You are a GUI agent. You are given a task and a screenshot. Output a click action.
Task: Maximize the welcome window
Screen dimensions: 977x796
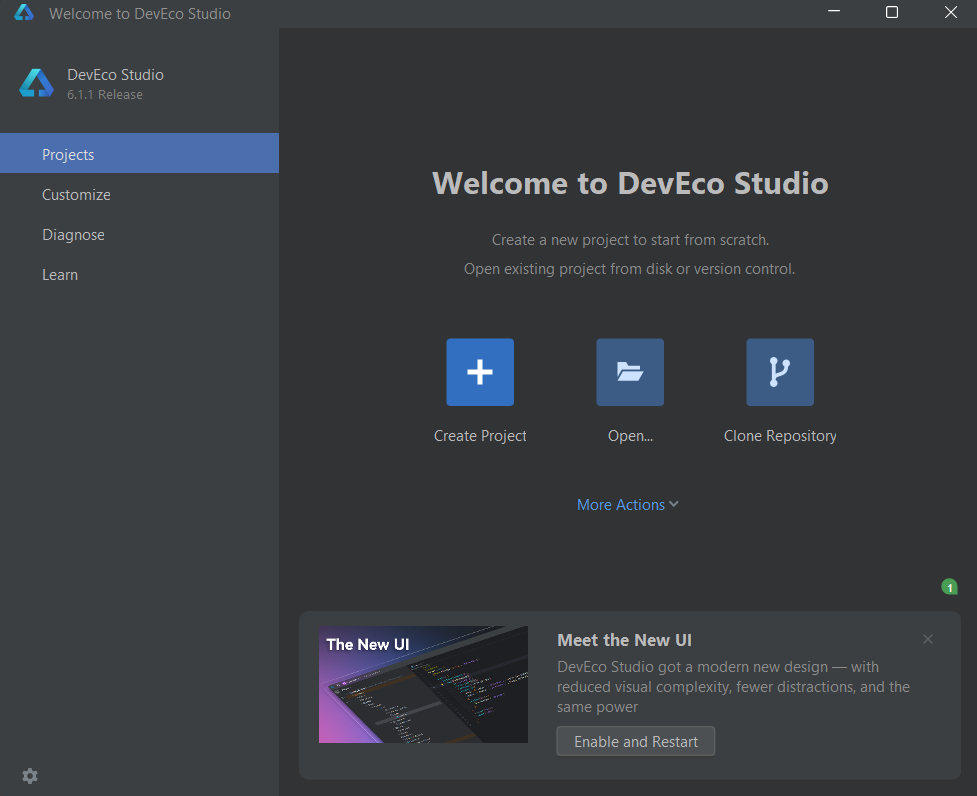tap(892, 12)
